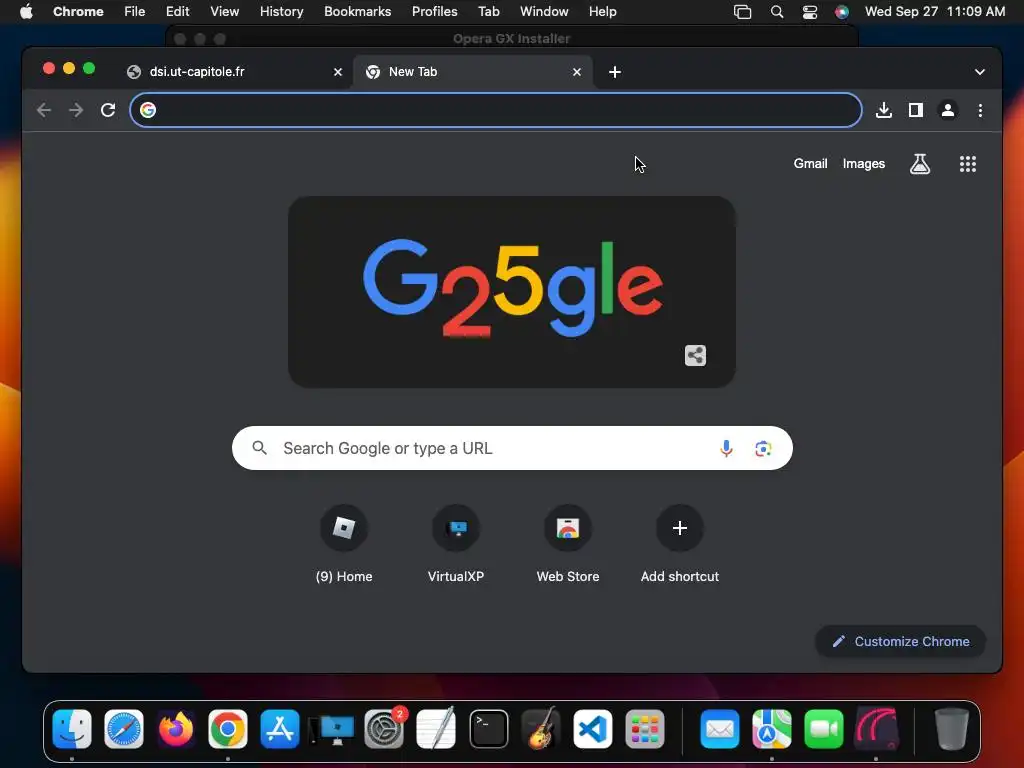The width and height of the screenshot is (1024, 768).
Task: Click the date and time in menu bar
Action: click(935, 11)
